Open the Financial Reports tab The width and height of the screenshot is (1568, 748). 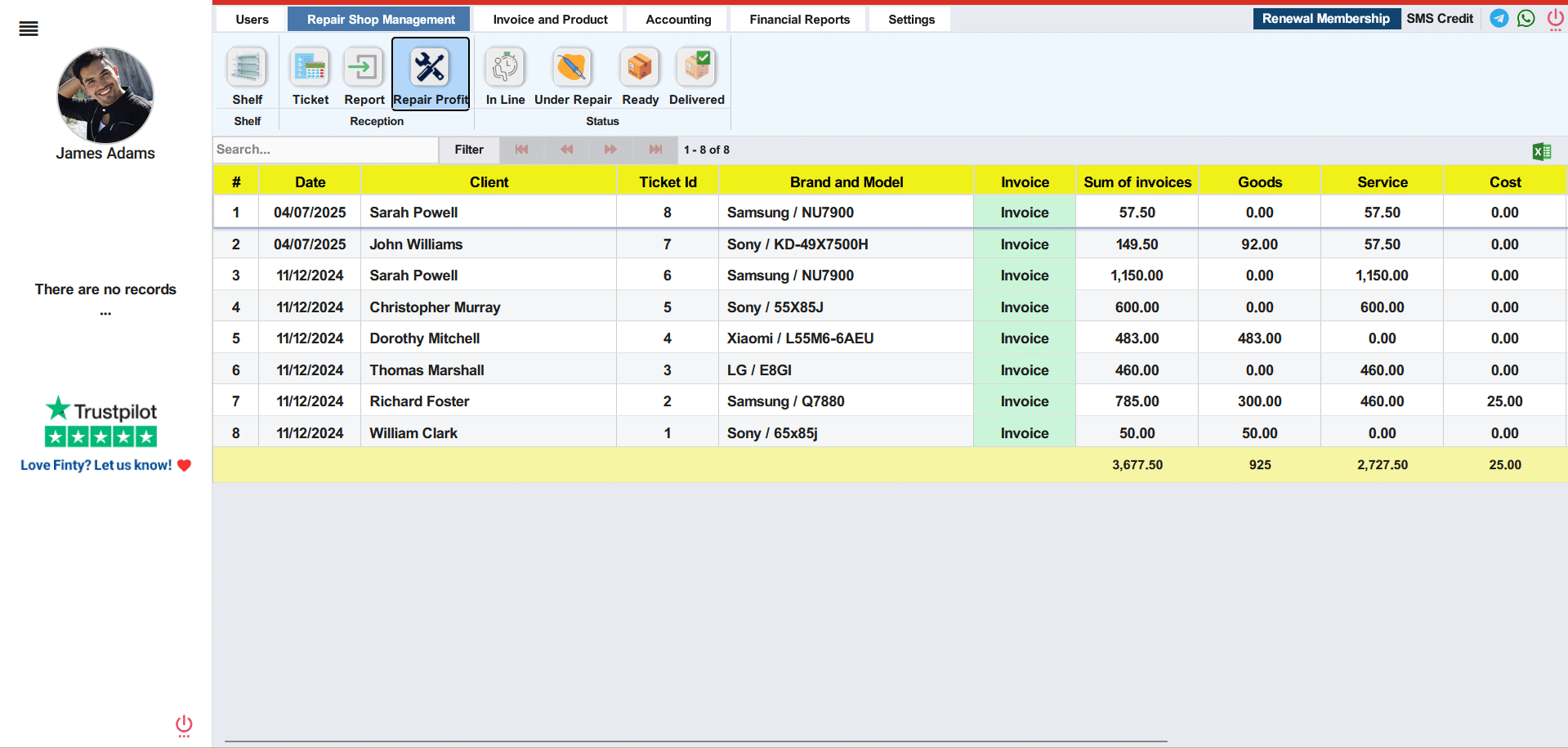coord(799,20)
